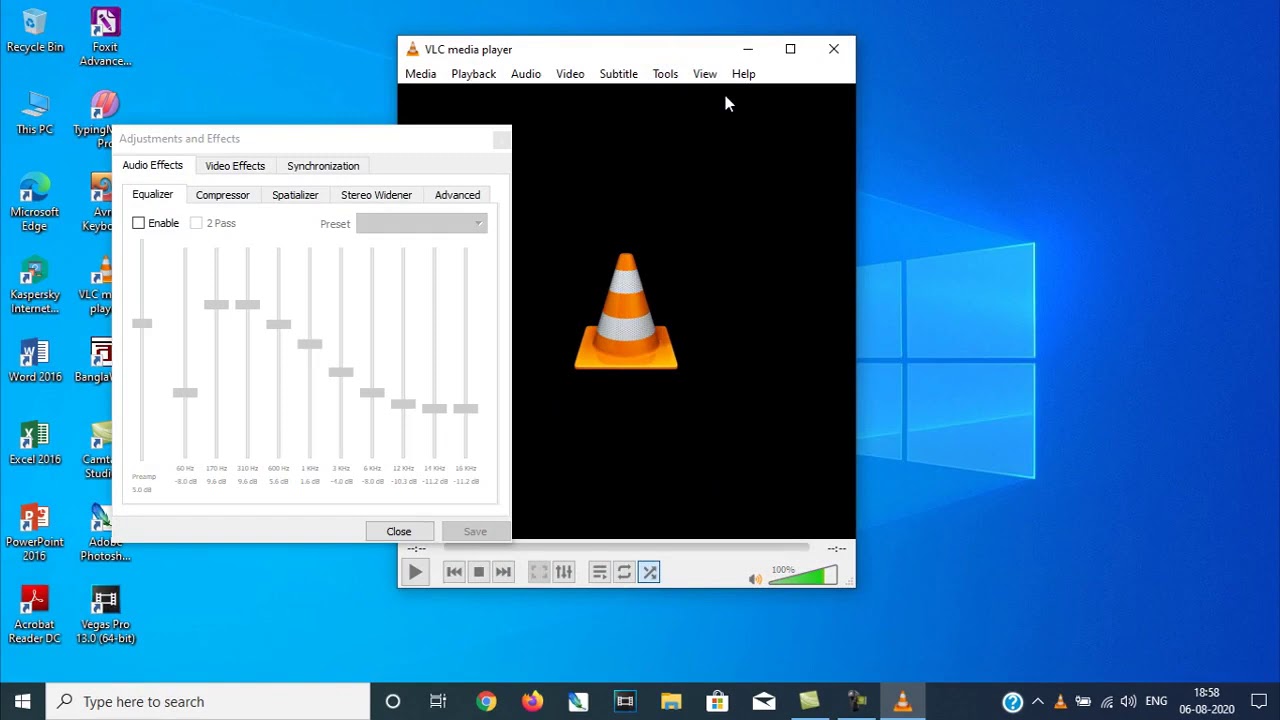Viewport: 1280px width, 720px height.
Task: Select the Advanced sub-tab
Action: [457, 195]
